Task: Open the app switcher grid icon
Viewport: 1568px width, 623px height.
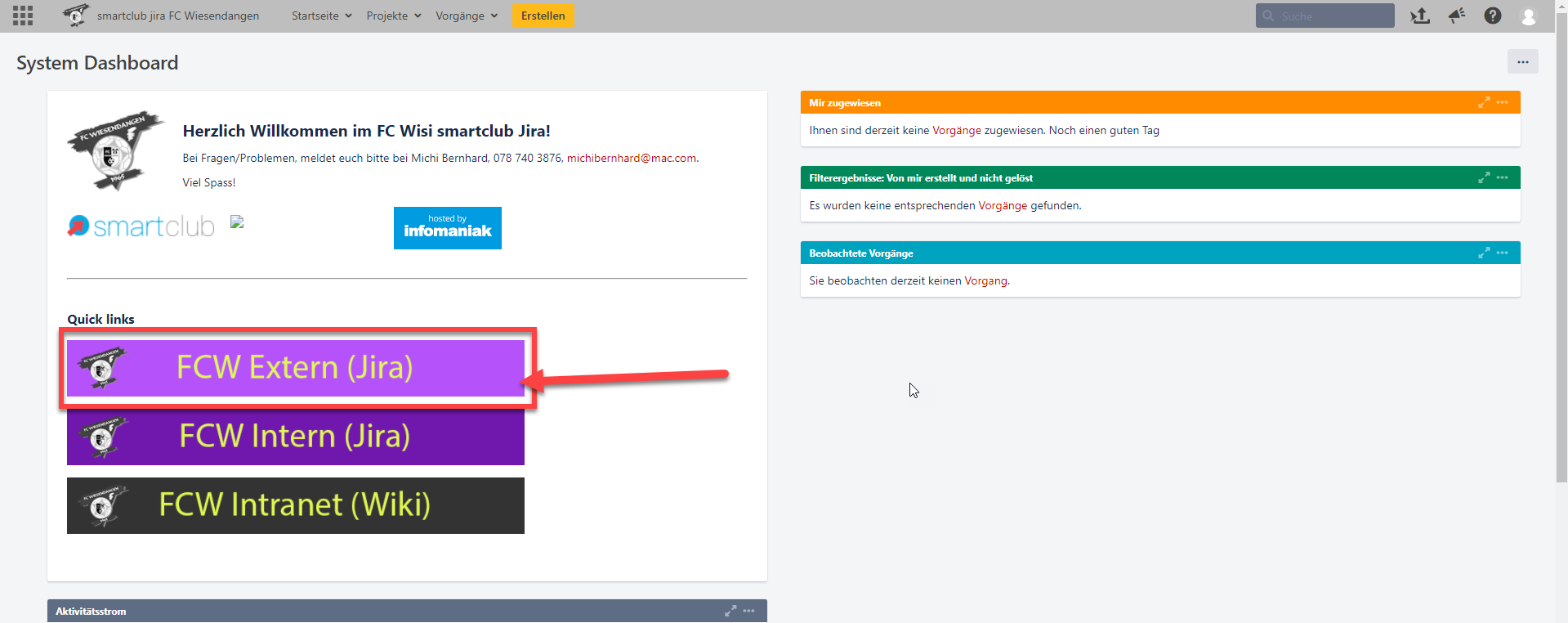Action: coord(23,16)
